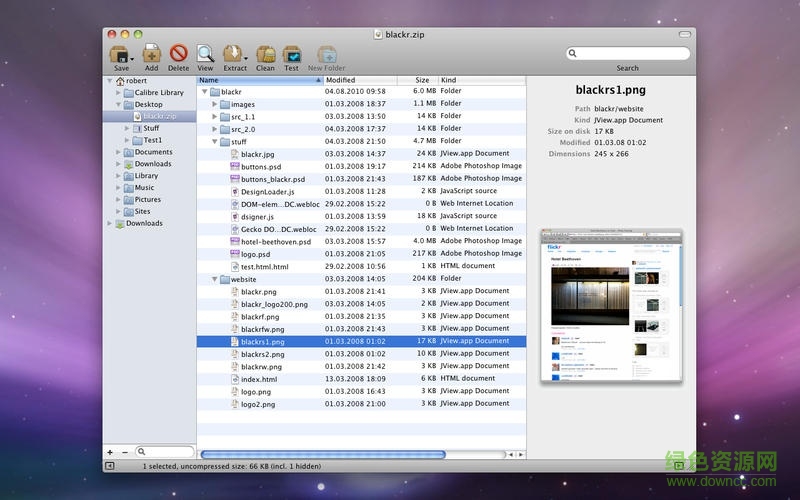Click the Save toolbar icon
This screenshot has width=800, height=500.
click(120, 54)
